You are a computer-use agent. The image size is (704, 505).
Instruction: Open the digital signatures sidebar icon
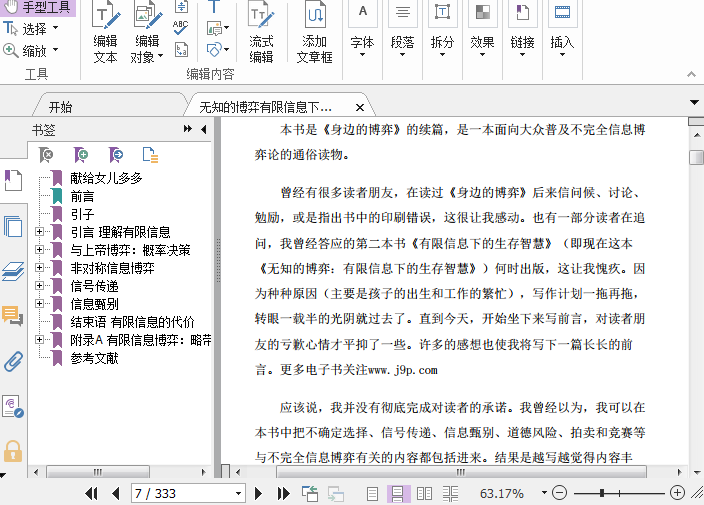[x=13, y=407]
